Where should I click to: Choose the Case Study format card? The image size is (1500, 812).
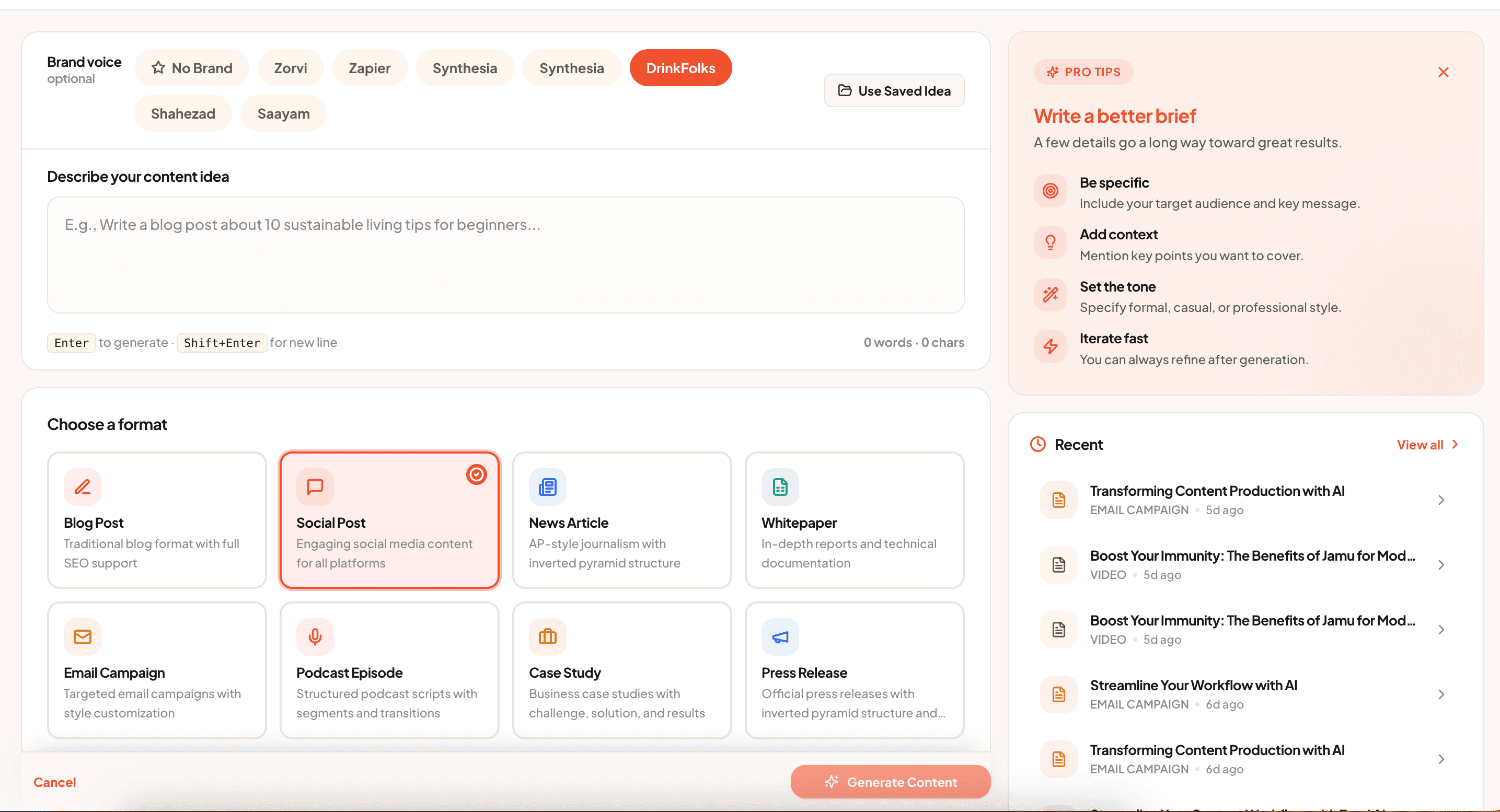point(622,670)
